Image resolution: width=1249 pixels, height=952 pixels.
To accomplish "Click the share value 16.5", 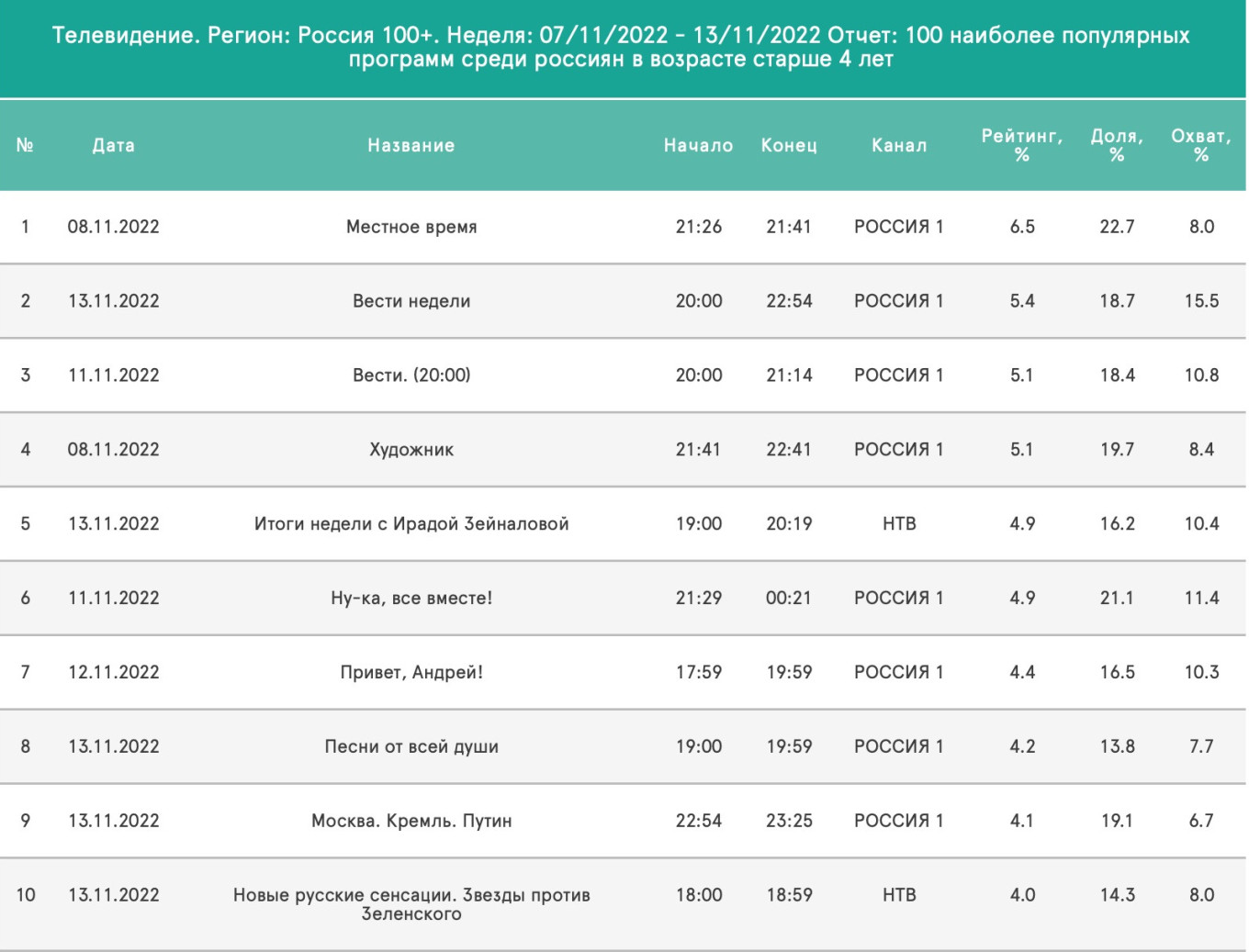I will pos(1117,673).
